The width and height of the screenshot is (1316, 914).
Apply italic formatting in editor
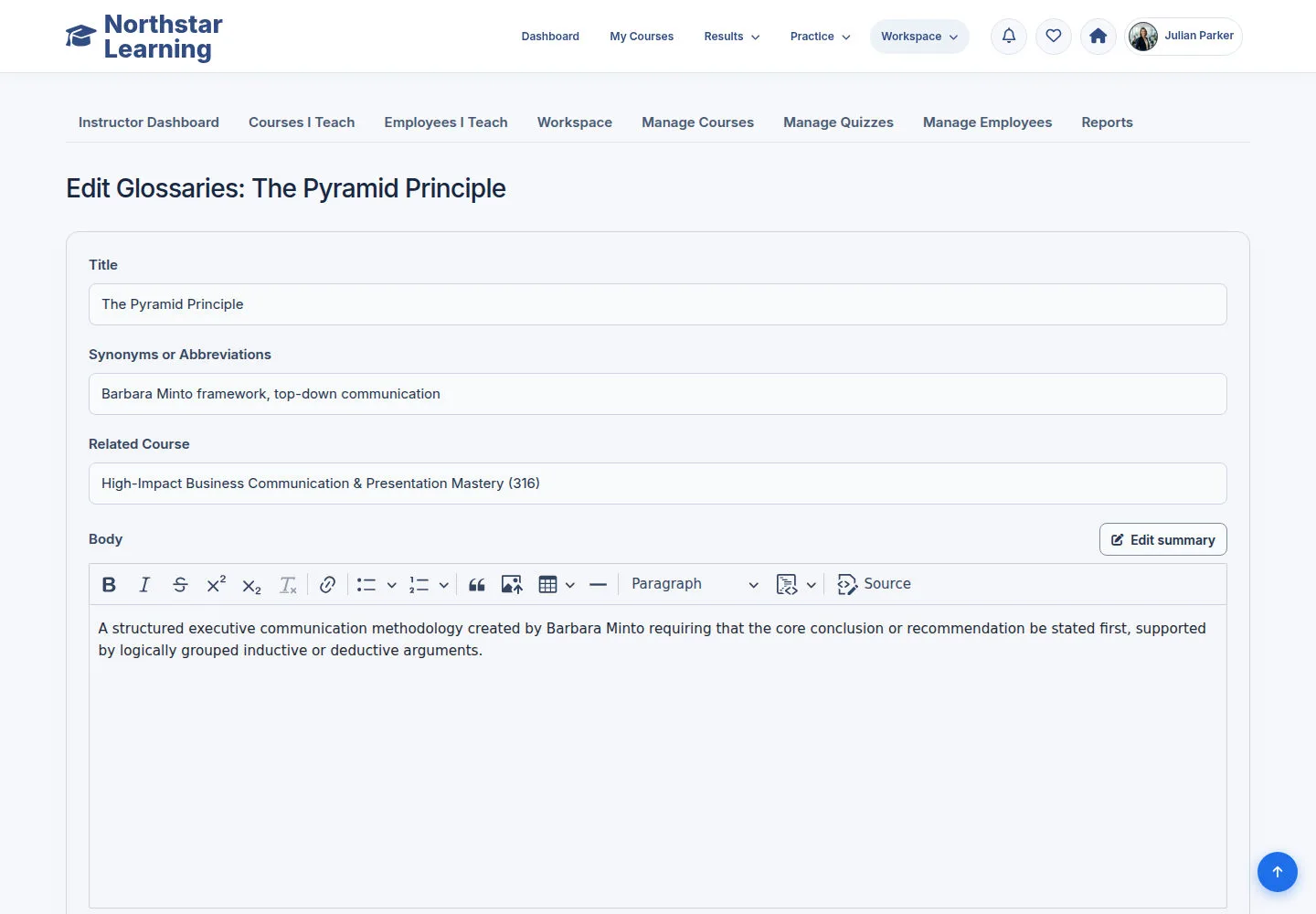(x=144, y=585)
